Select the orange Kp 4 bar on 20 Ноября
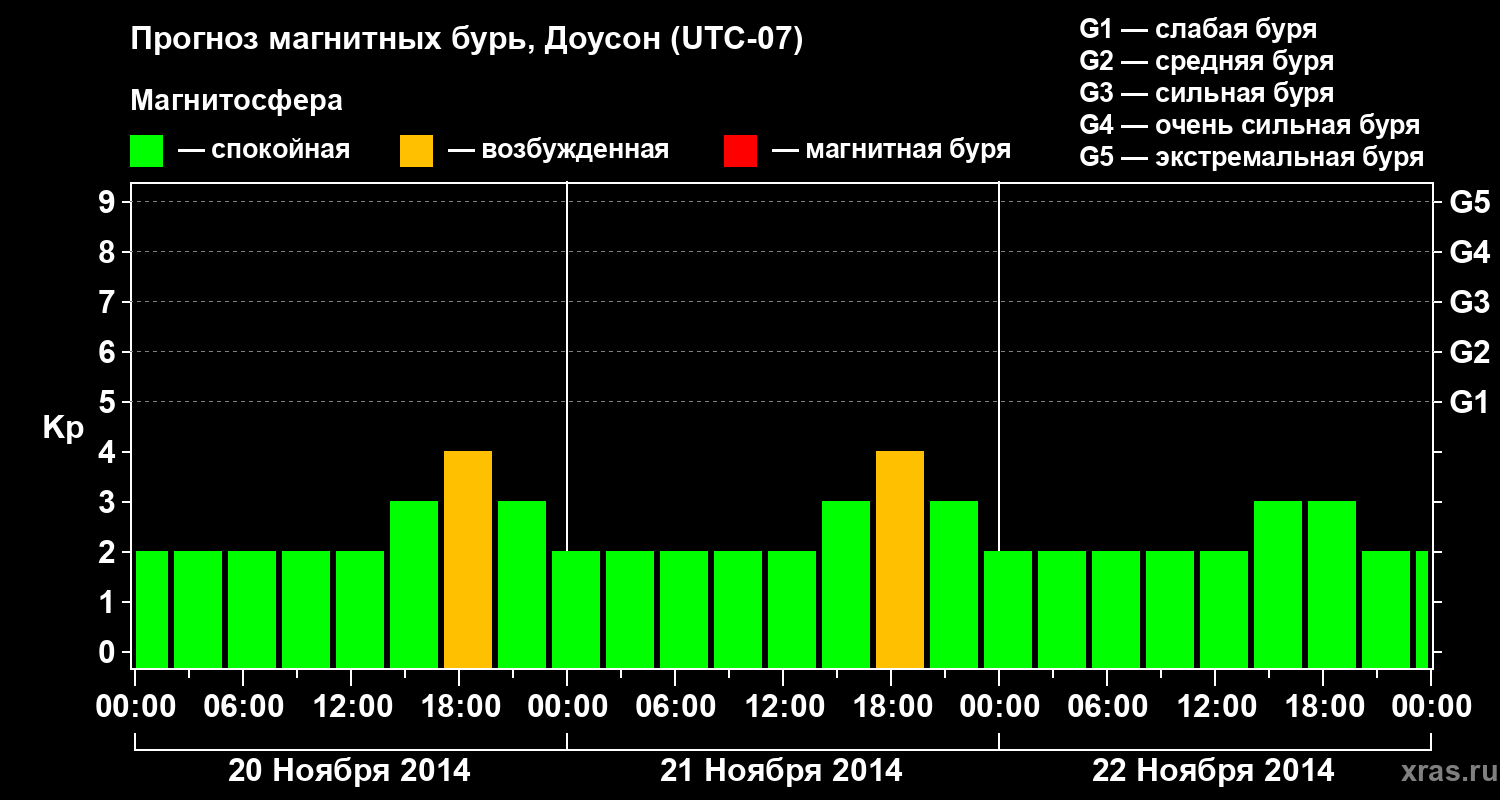The width and height of the screenshot is (1500, 800). click(x=468, y=560)
